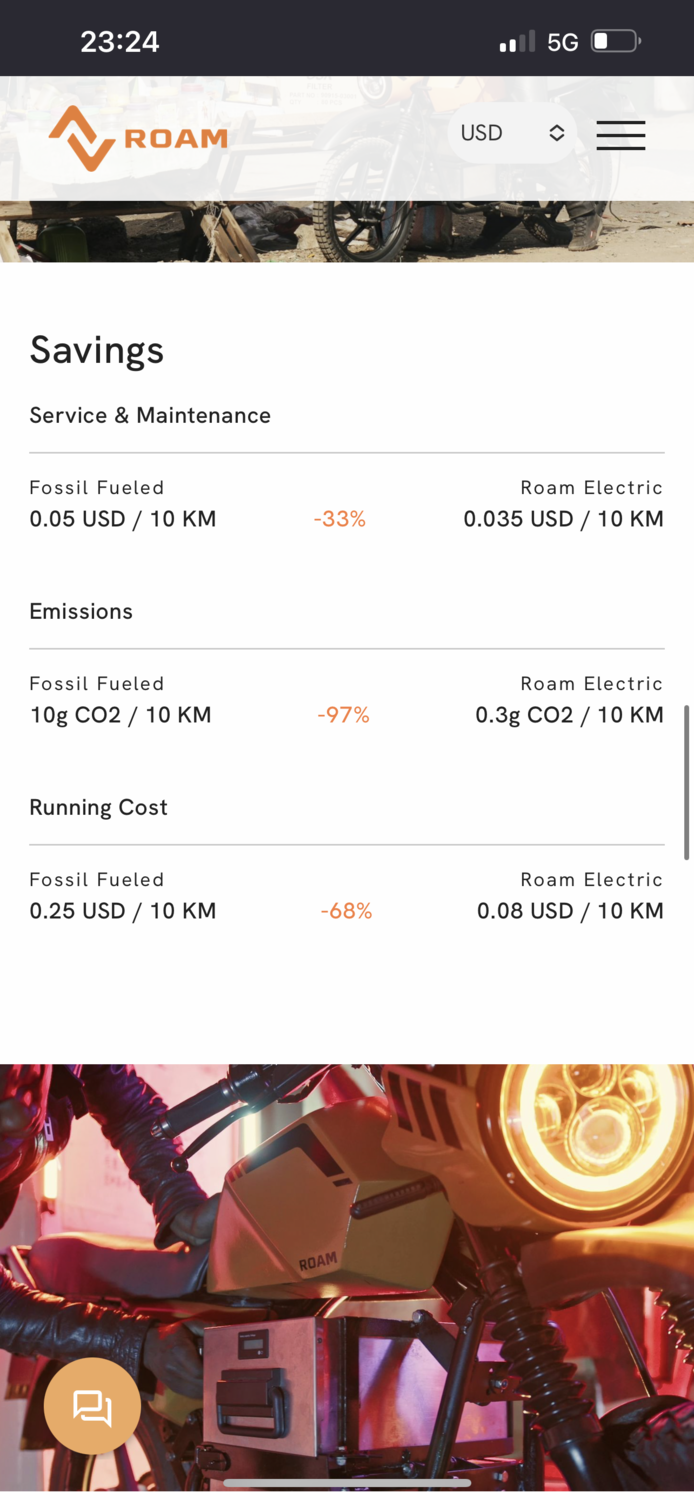Screen dimensions: 694x1500
Task: Click the 0.035 USD / 10 KM value
Action: (563, 519)
